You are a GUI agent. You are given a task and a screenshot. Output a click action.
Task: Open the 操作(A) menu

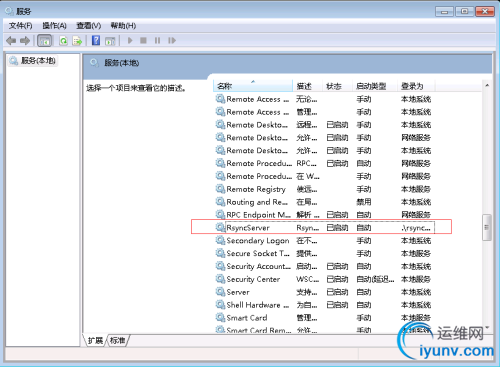tap(54, 26)
